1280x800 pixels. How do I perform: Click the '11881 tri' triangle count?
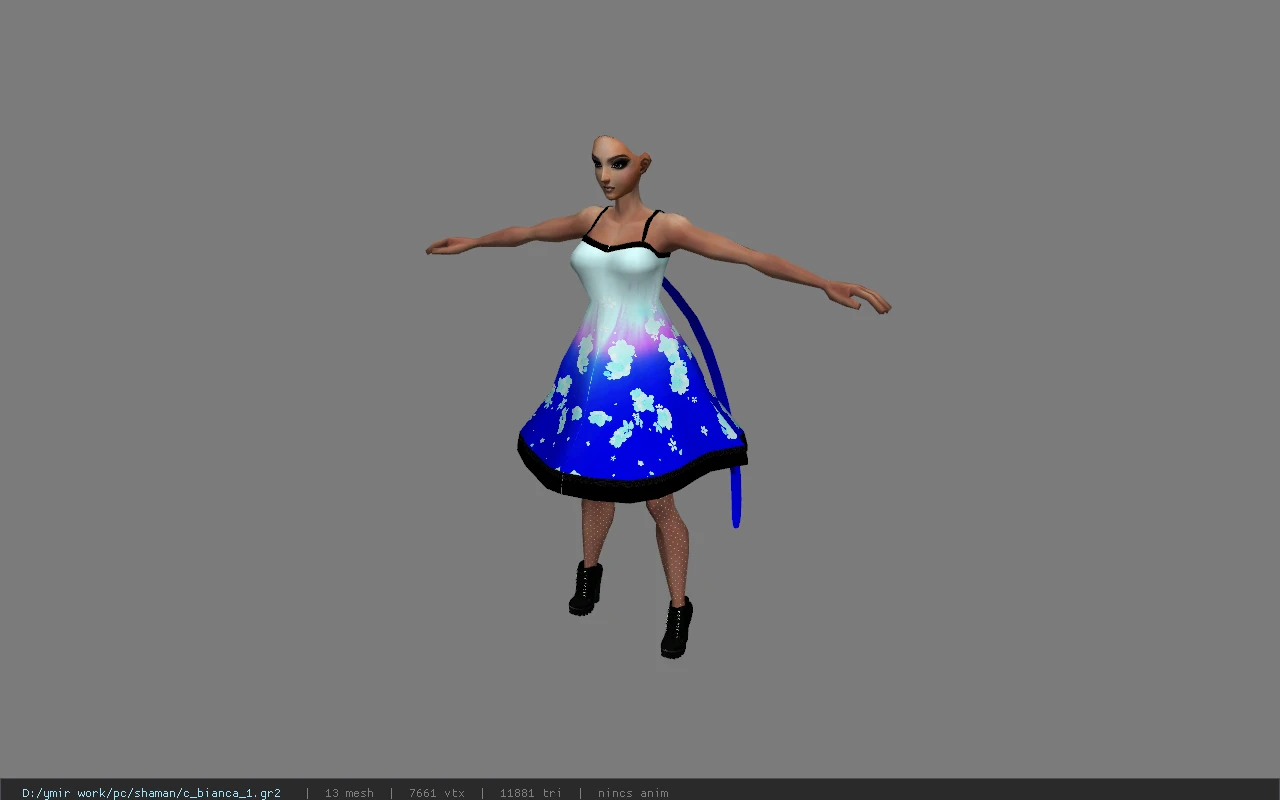(530, 793)
